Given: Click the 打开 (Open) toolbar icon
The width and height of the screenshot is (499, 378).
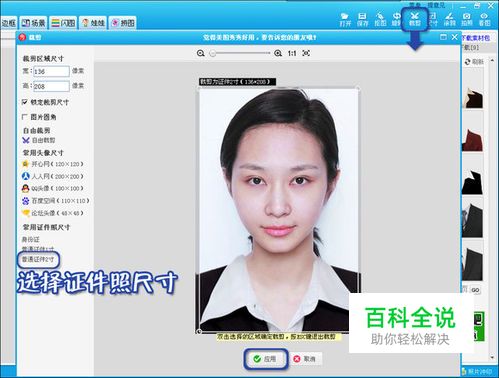Looking at the screenshot, I should [345, 20].
